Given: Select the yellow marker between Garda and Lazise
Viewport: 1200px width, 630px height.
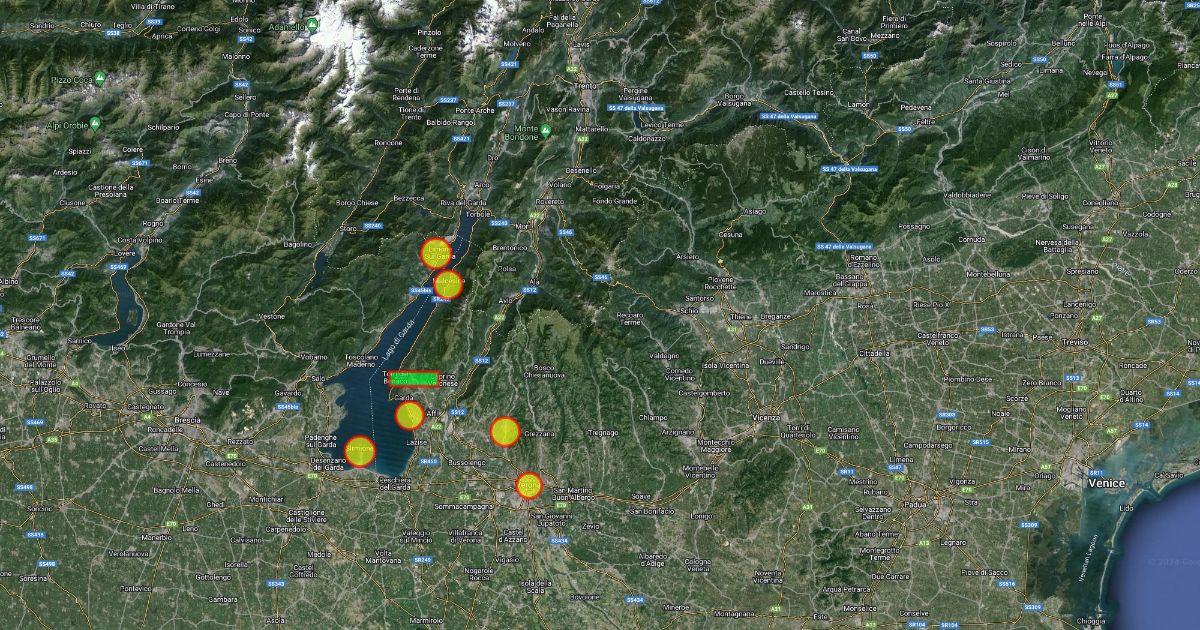Looking at the screenshot, I should [x=410, y=415].
